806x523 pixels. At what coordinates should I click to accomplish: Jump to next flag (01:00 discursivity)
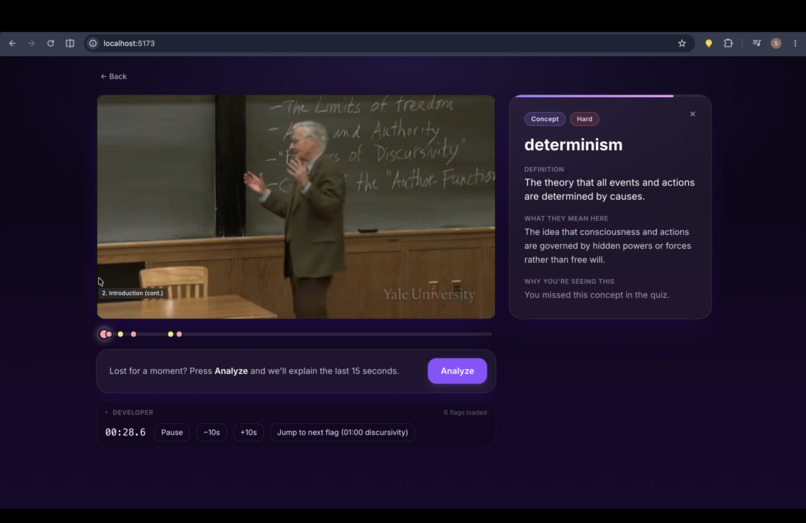click(x=342, y=432)
